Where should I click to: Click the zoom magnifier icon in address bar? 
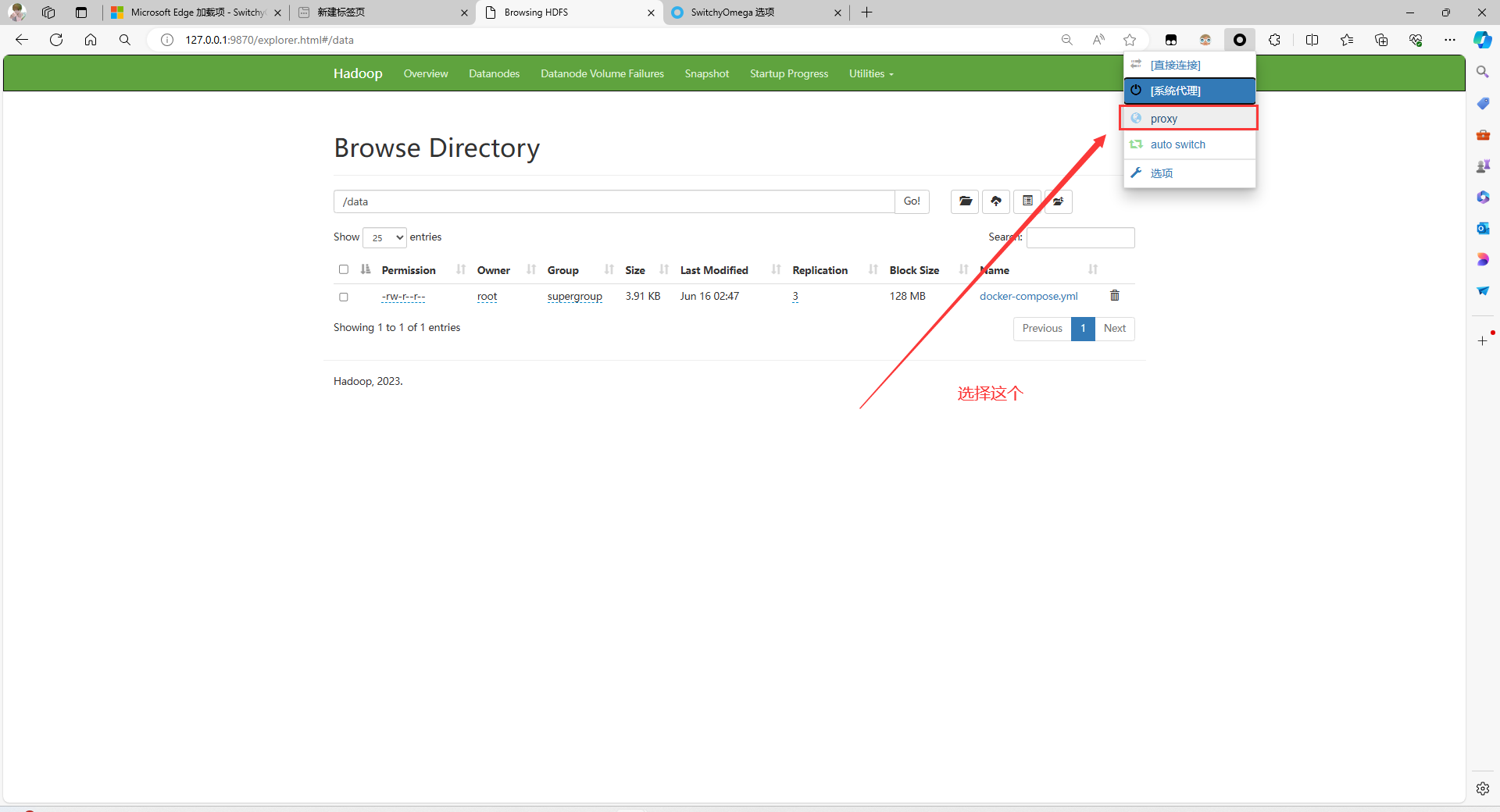point(1067,40)
